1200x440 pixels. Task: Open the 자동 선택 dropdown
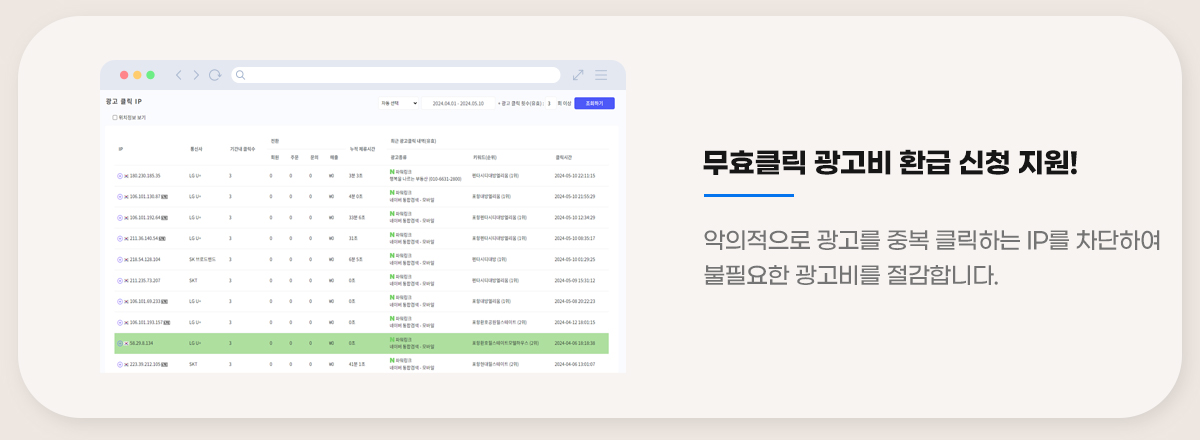397,103
